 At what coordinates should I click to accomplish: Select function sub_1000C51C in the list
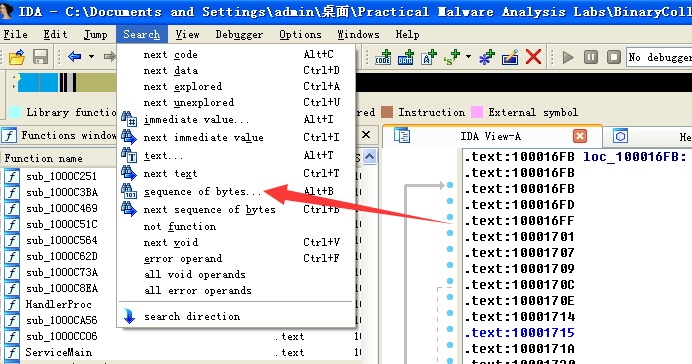(x=61, y=224)
